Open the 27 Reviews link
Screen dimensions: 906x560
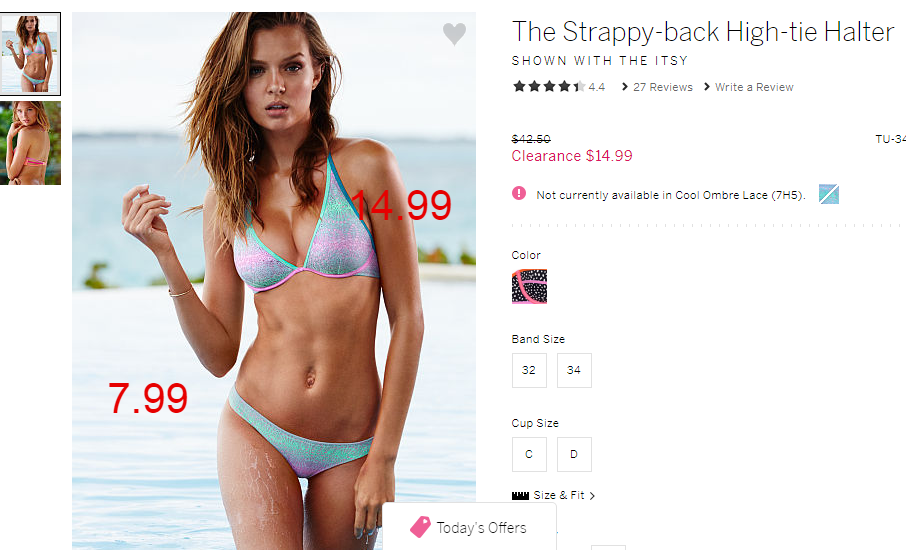coord(663,87)
